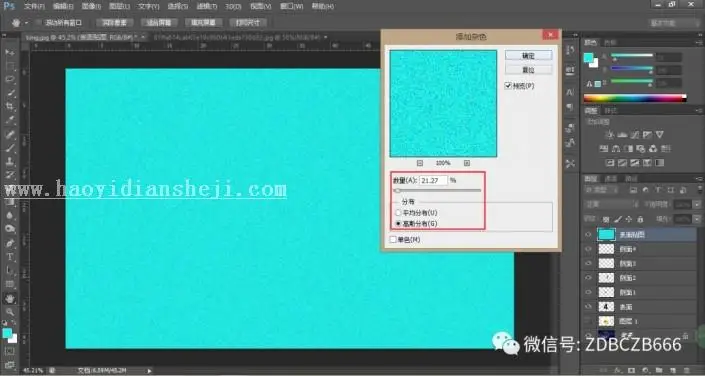
Task: Click the noise preview thumbnail in dialog
Action: [443, 103]
